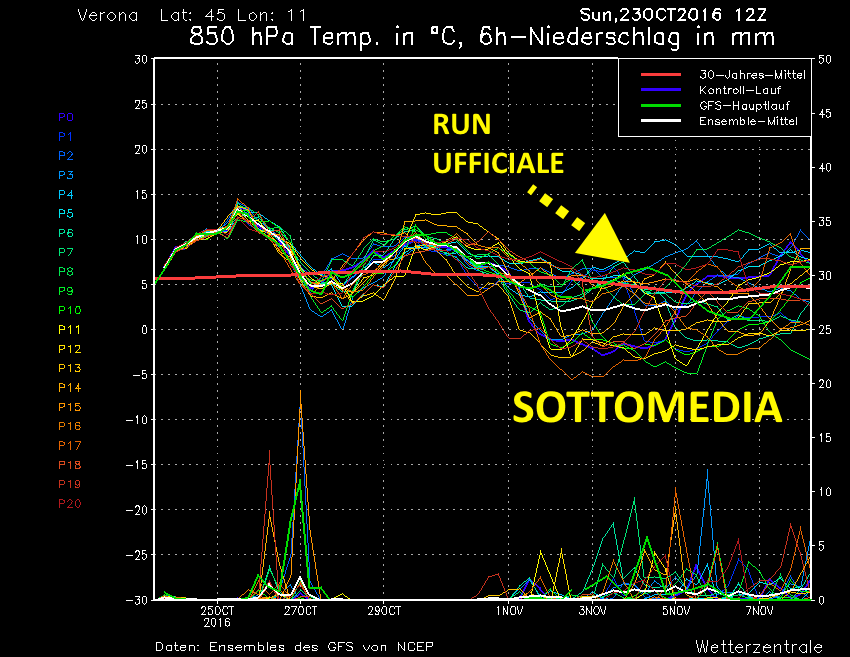The width and height of the screenshot is (850, 657).
Task: Select the P19 ensemble member label
Action: click(x=69, y=484)
